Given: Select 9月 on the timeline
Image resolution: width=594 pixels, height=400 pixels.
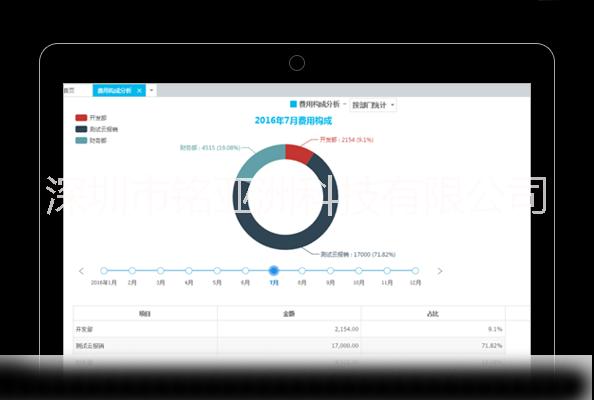Looking at the screenshot, I should (x=330, y=270).
